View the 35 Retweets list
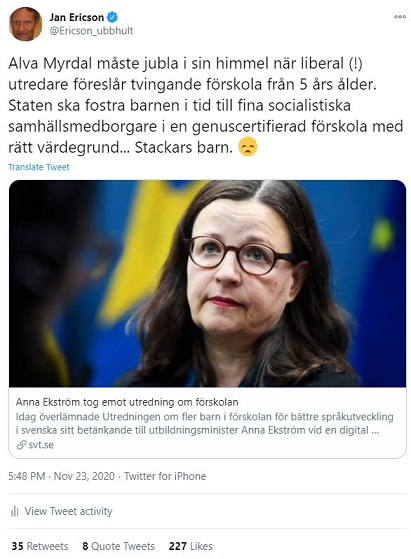 coord(40,546)
